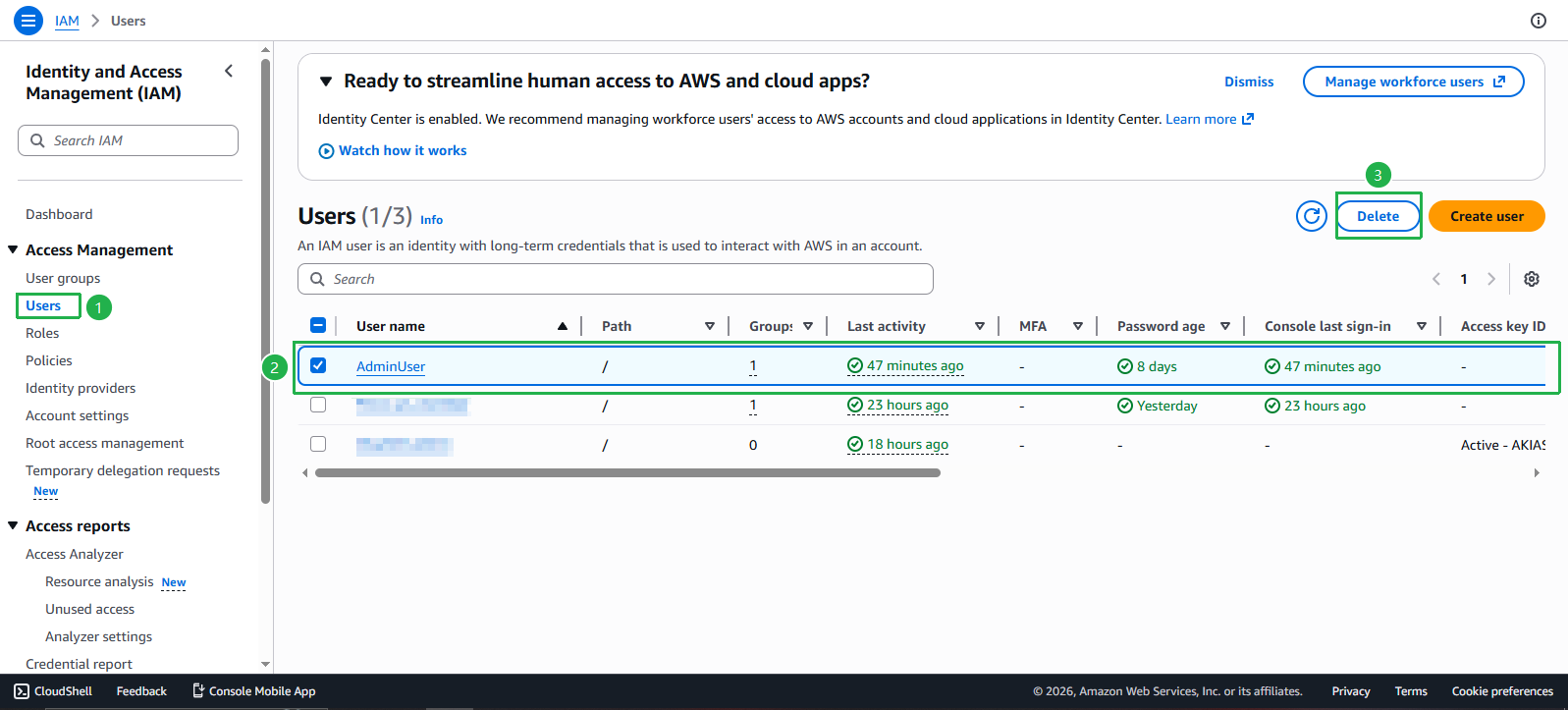
Task: Focus the users Search input field
Action: click(x=616, y=279)
